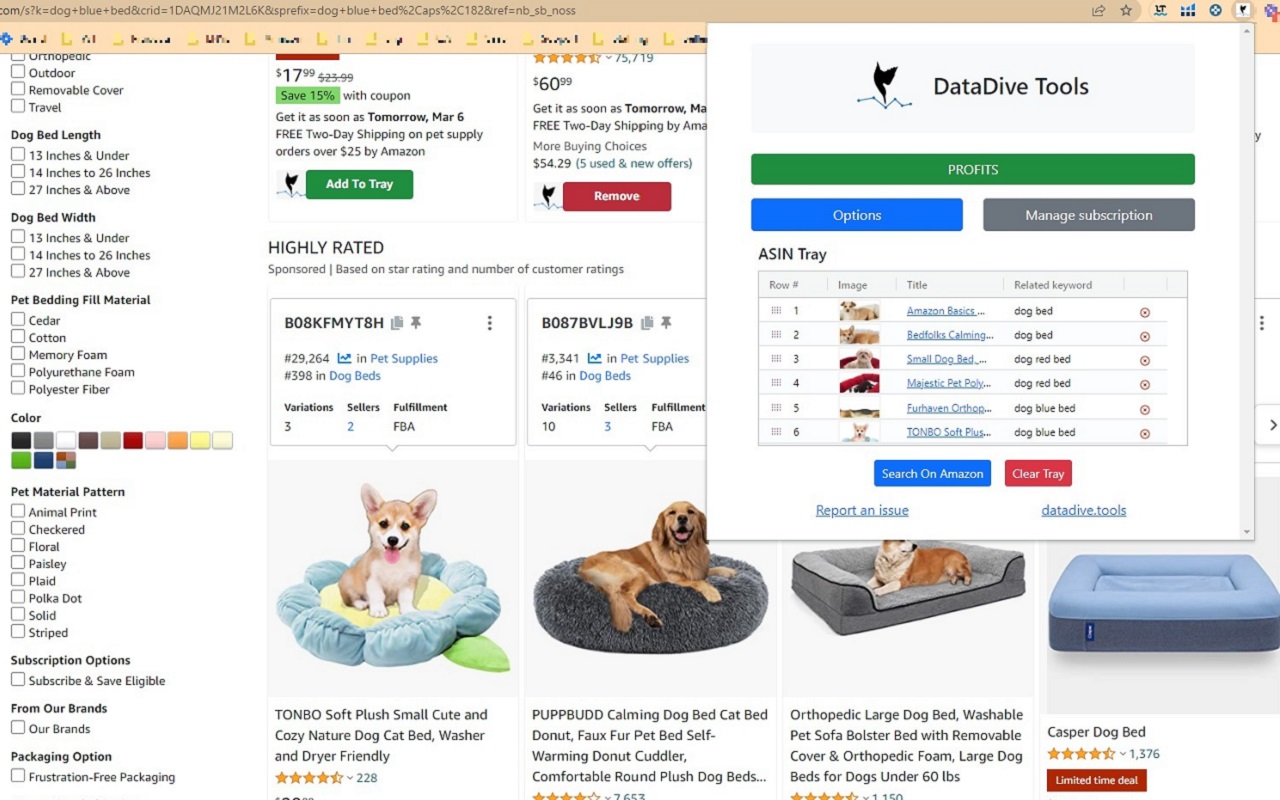Open the PROFITS section in DataDive Tools

[972, 169]
